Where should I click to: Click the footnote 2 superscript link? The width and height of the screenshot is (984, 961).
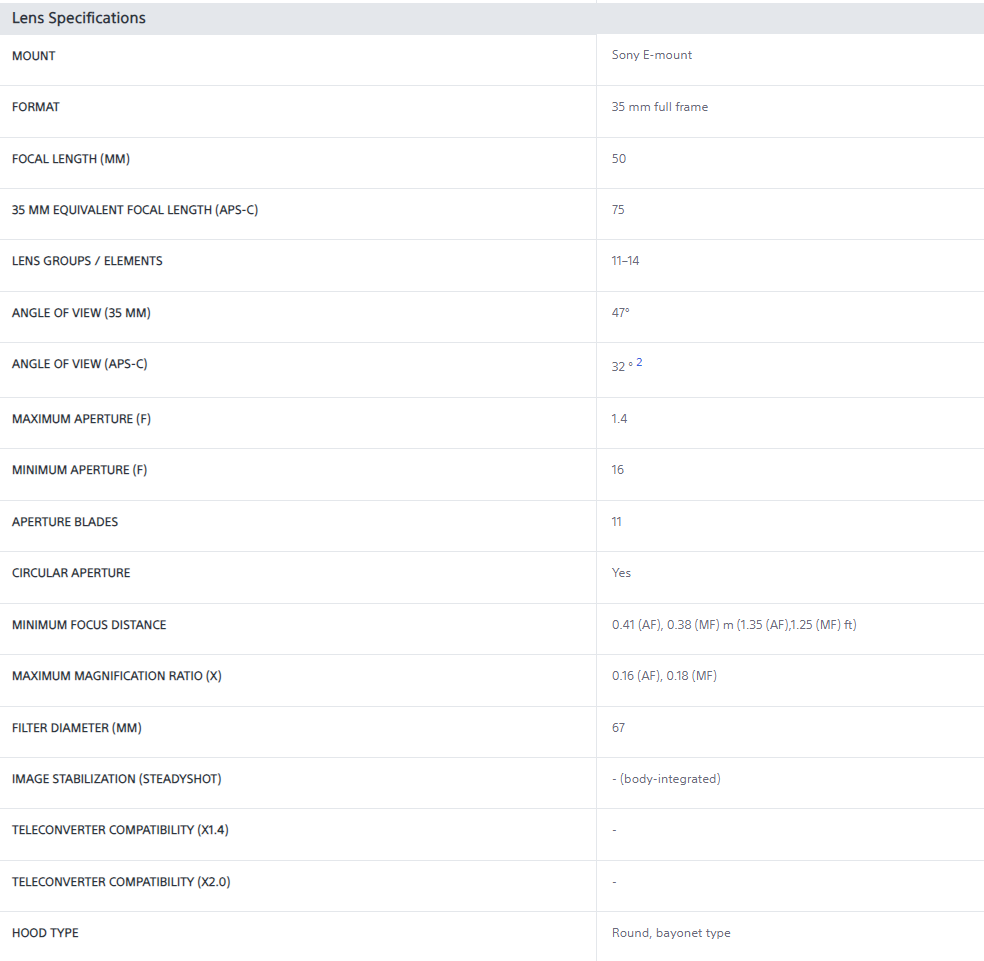[x=639, y=362]
